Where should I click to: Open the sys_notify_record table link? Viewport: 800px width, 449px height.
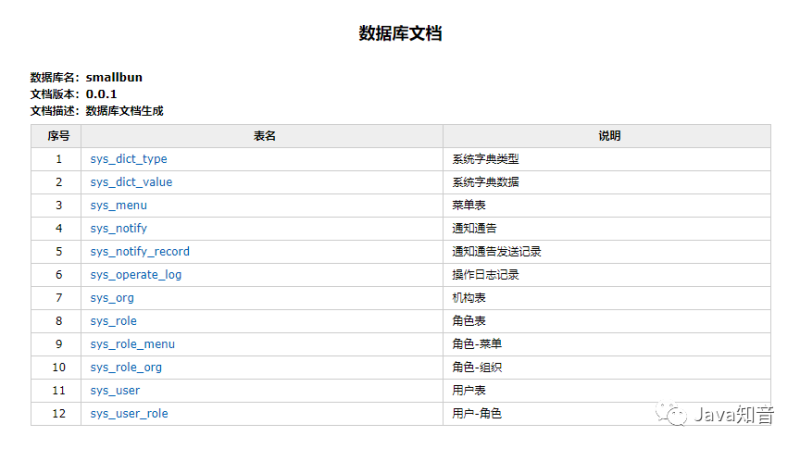coord(139,251)
